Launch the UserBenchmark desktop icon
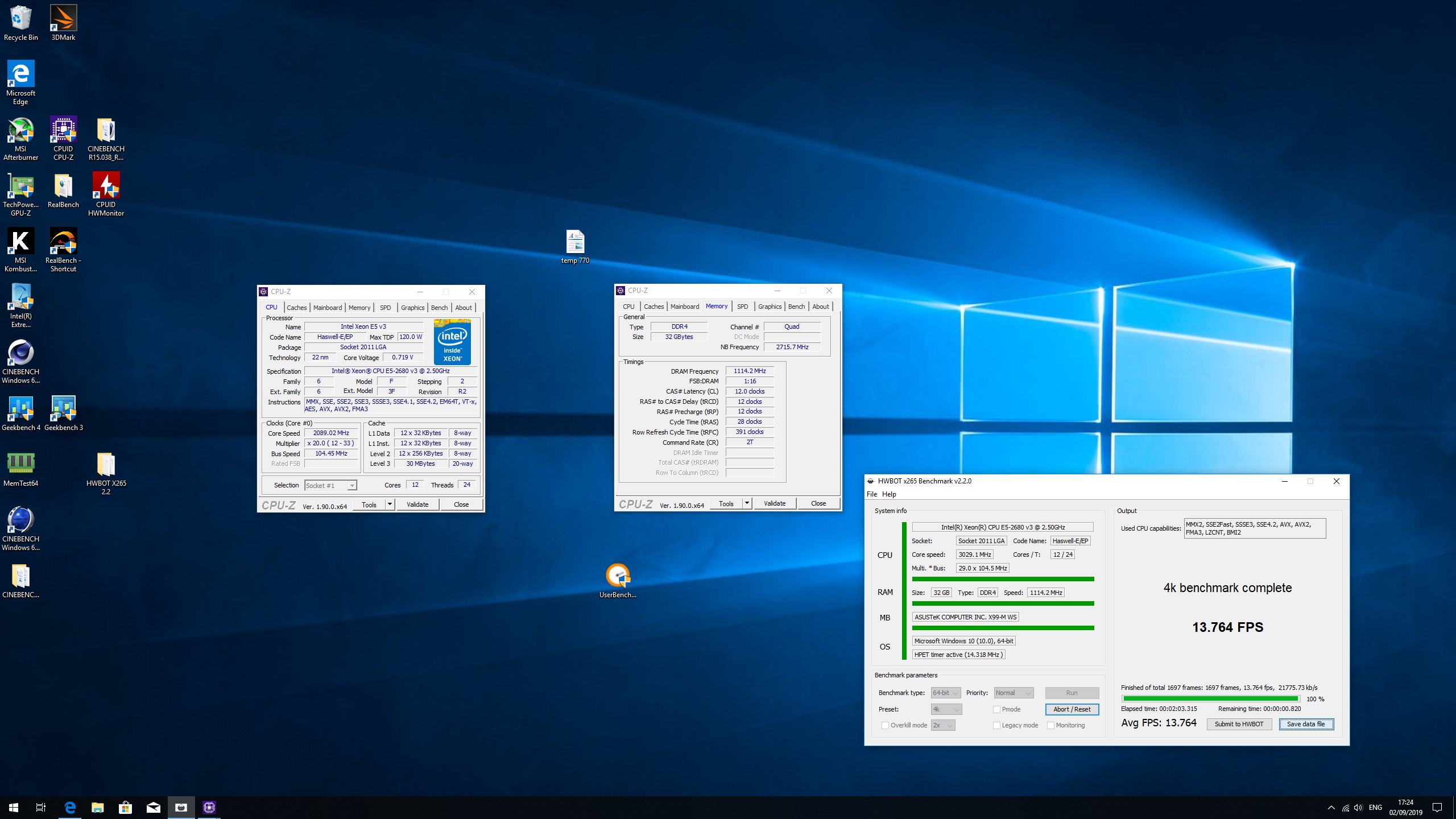The image size is (1456, 819). [618, 581]
